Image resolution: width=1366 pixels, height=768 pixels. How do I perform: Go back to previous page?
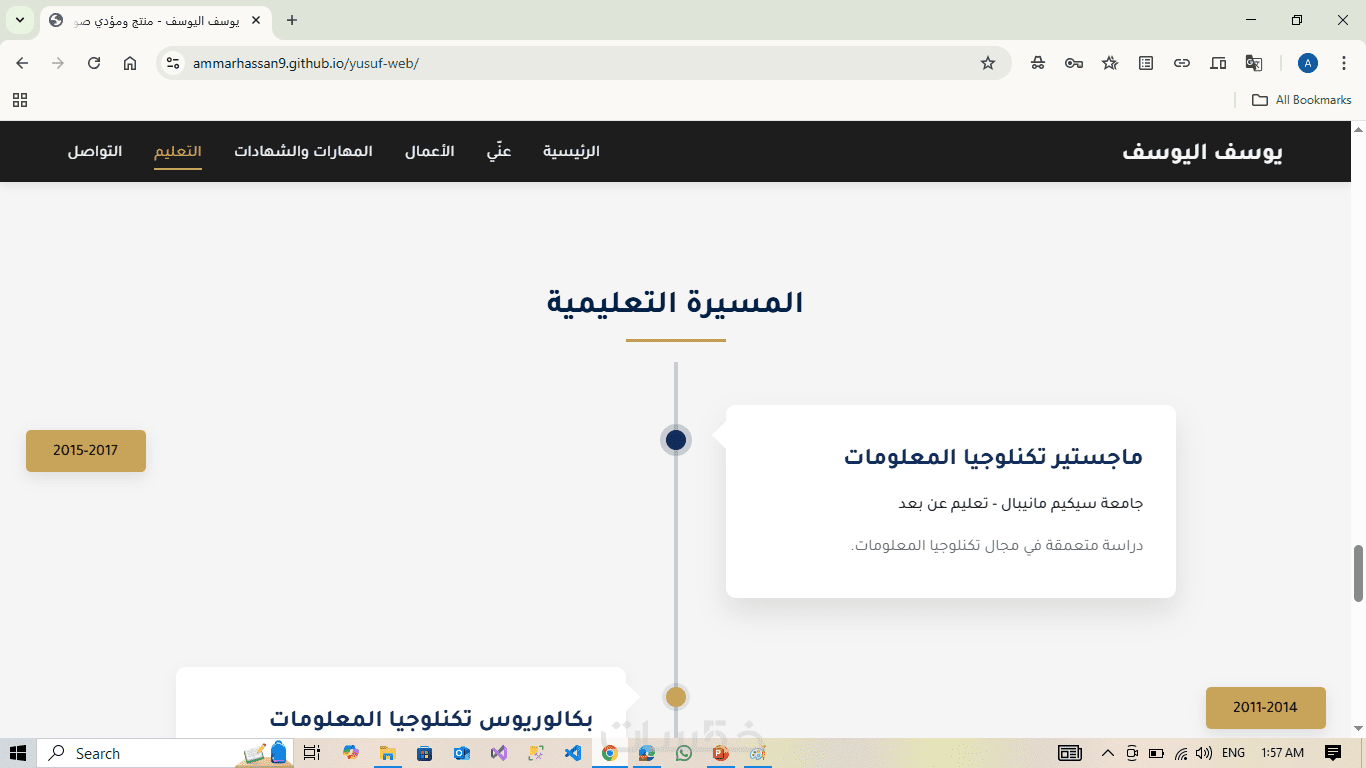pyautogui.click(x=22, y=63)
